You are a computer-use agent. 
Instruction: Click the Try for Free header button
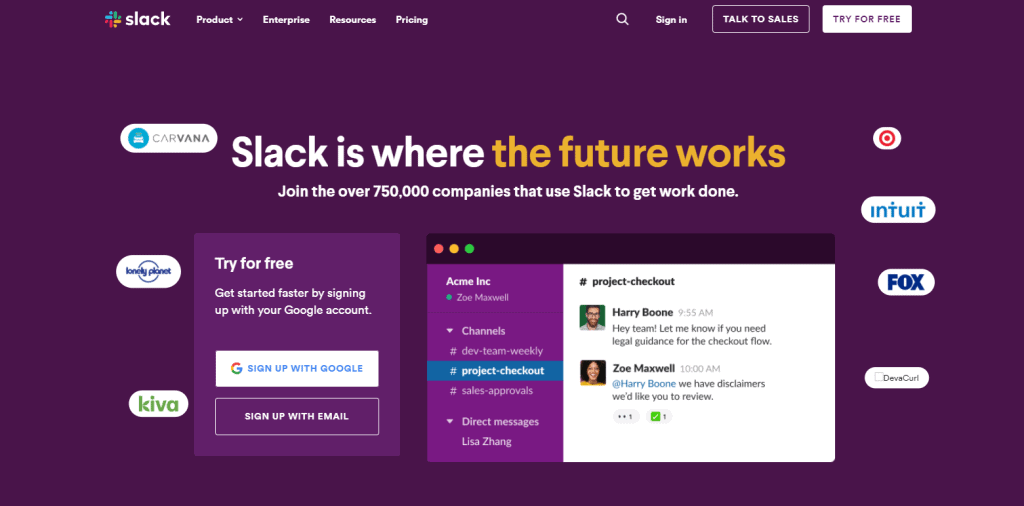867,19
